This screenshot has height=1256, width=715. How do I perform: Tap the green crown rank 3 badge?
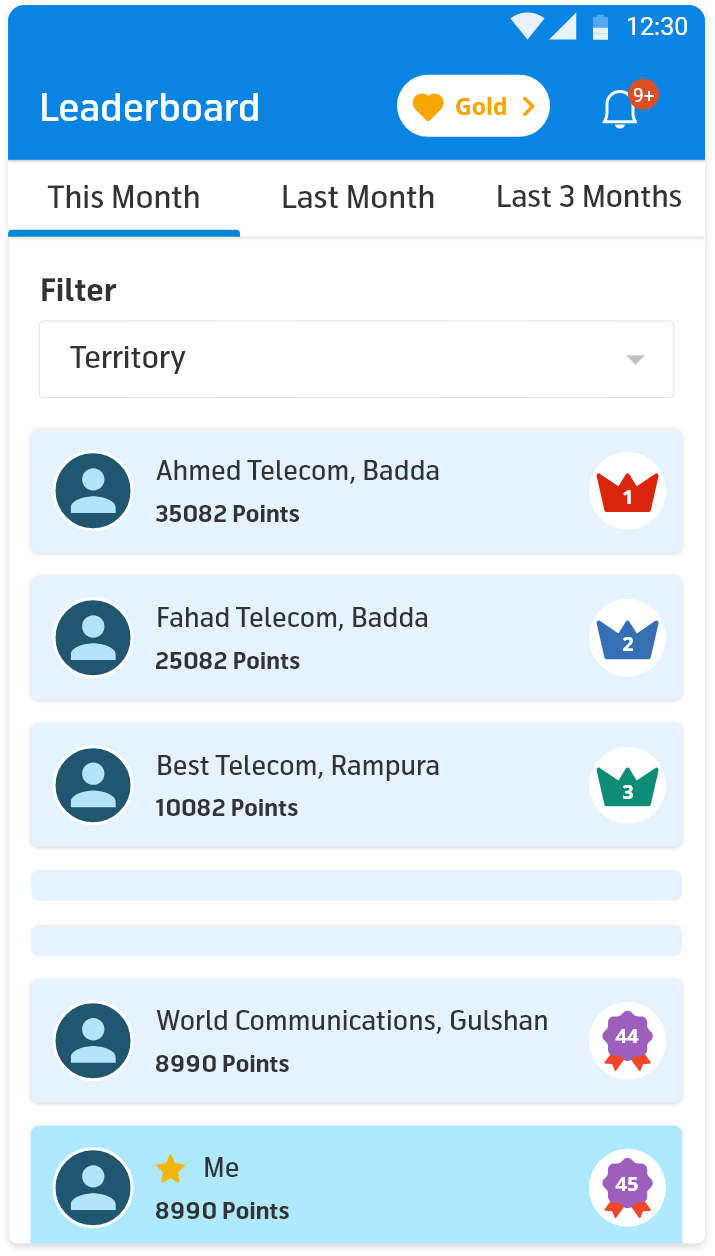click(627, 785)
